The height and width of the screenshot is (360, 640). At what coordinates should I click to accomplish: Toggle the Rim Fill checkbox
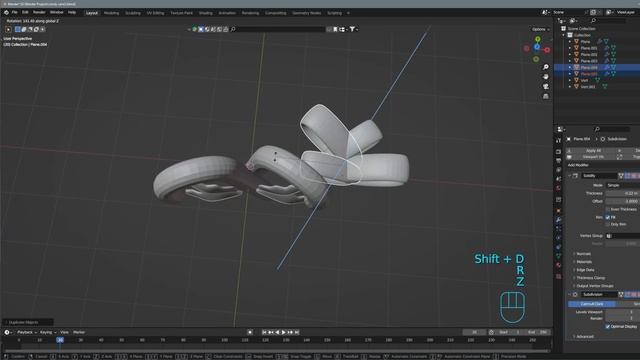[x=608, y=218]
